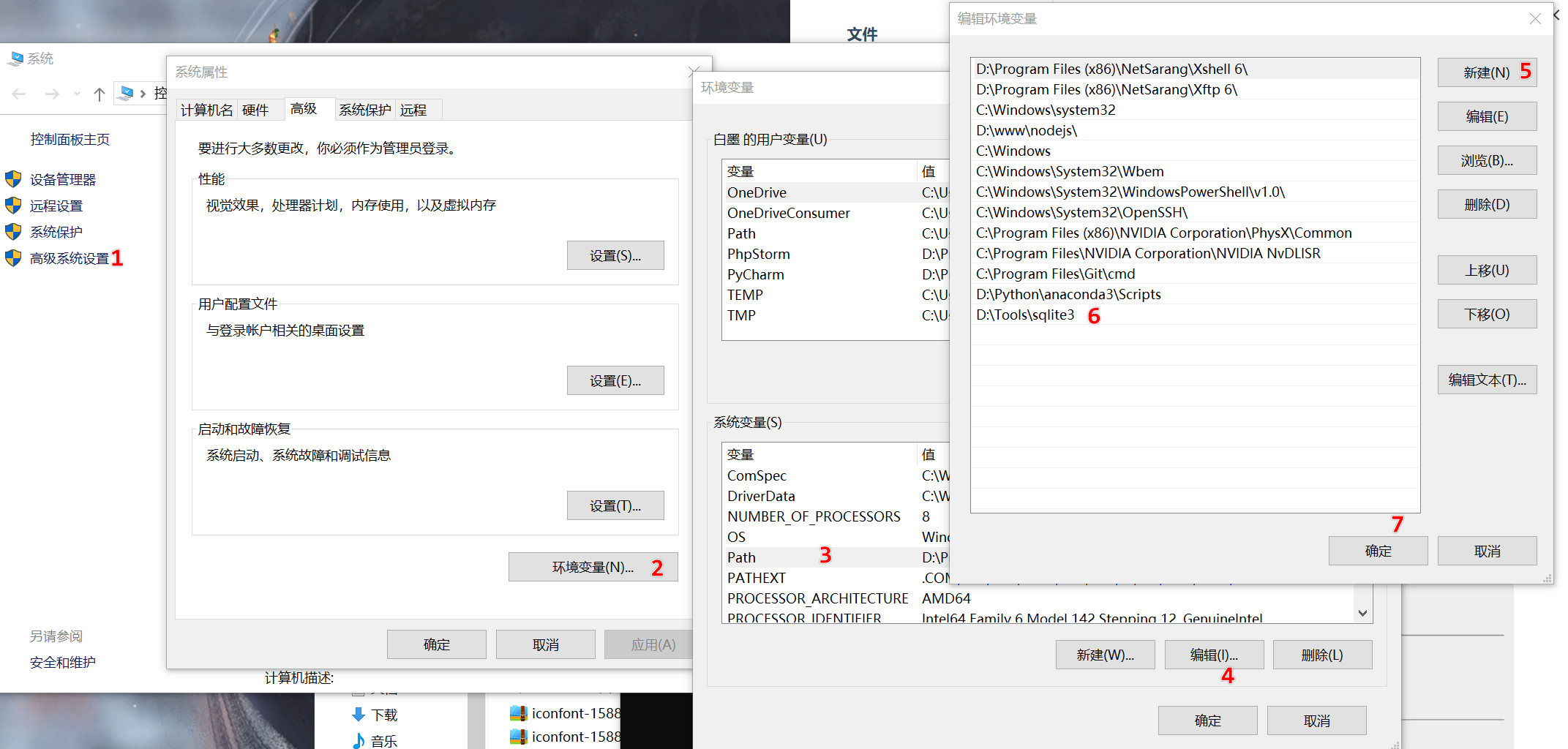Select C:\Windows\System32\Wbem entry
Image resolution: width=1568 pixels, height=749 pixels.
[x=1196, y=171]
